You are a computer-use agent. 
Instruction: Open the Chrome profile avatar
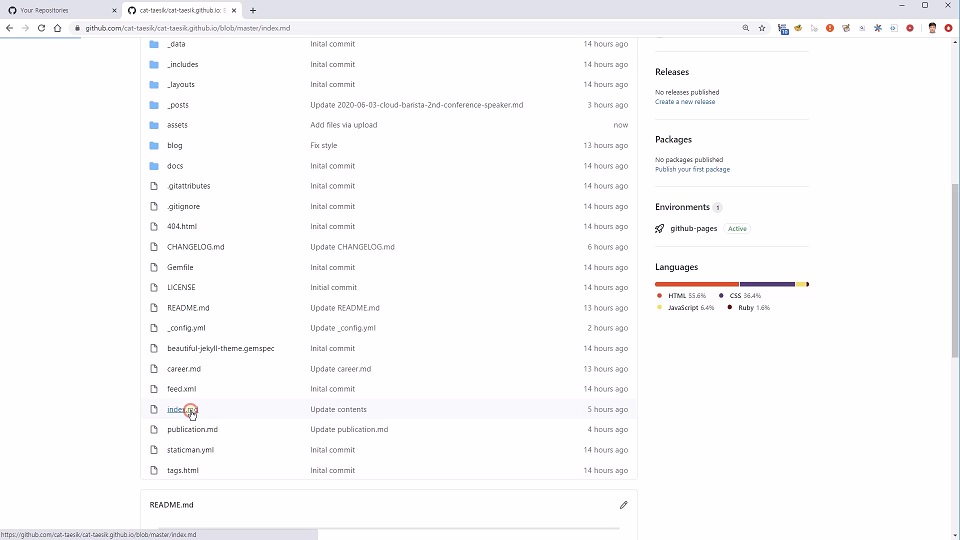[932, 28]
